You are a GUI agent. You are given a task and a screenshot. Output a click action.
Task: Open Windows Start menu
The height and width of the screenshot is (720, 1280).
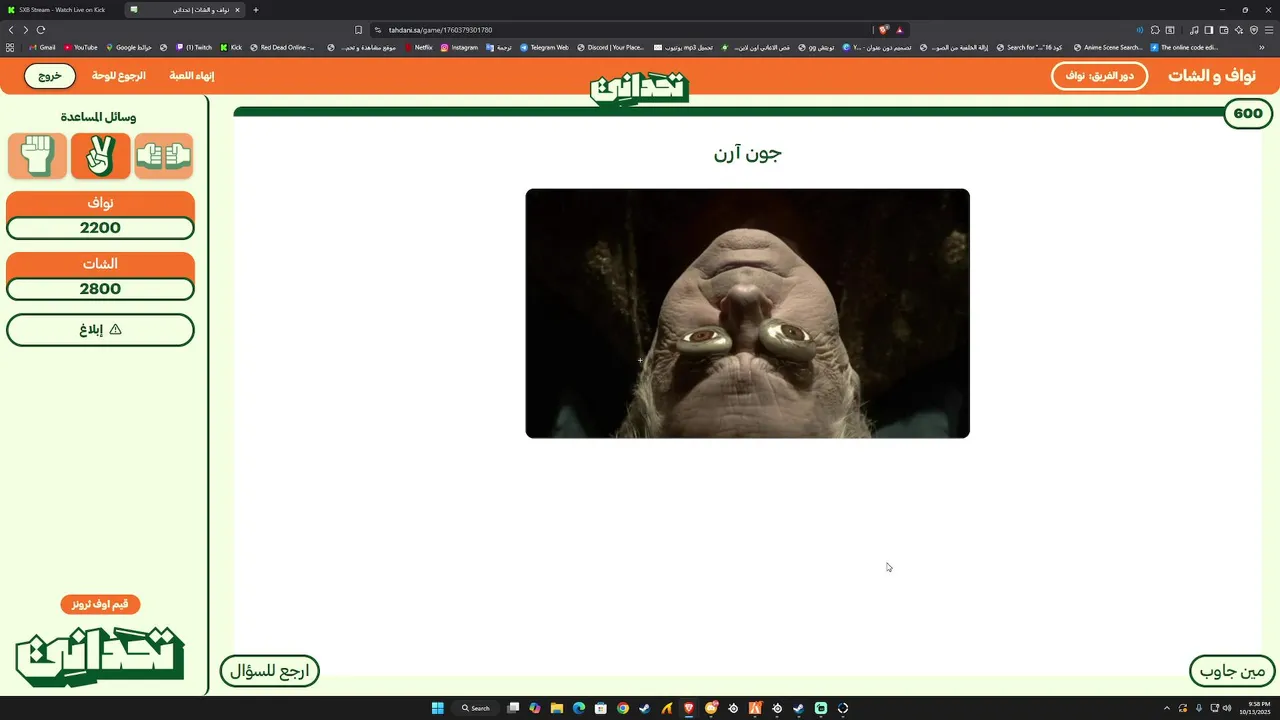pyautogui.click(x=437, y=708)
